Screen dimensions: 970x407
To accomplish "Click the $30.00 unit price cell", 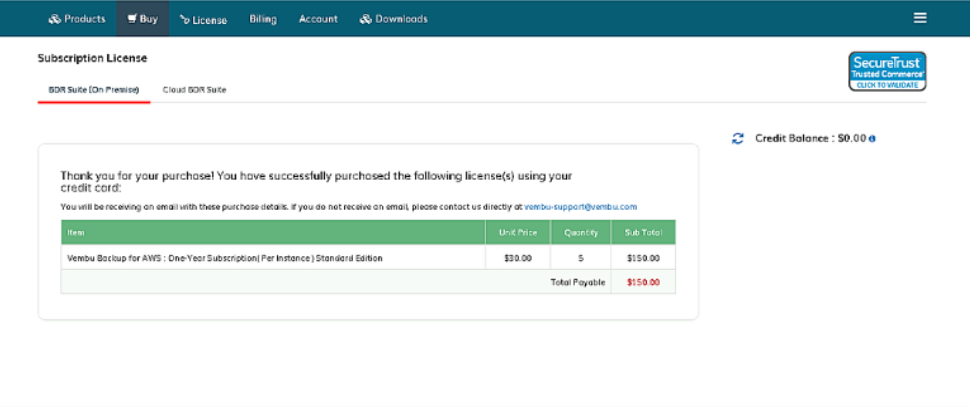I will (518, 258).
